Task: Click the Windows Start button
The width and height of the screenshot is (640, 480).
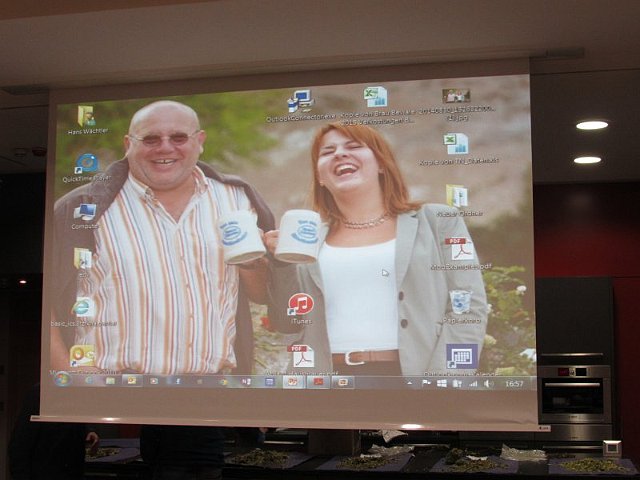Action: tap(63, 380)
